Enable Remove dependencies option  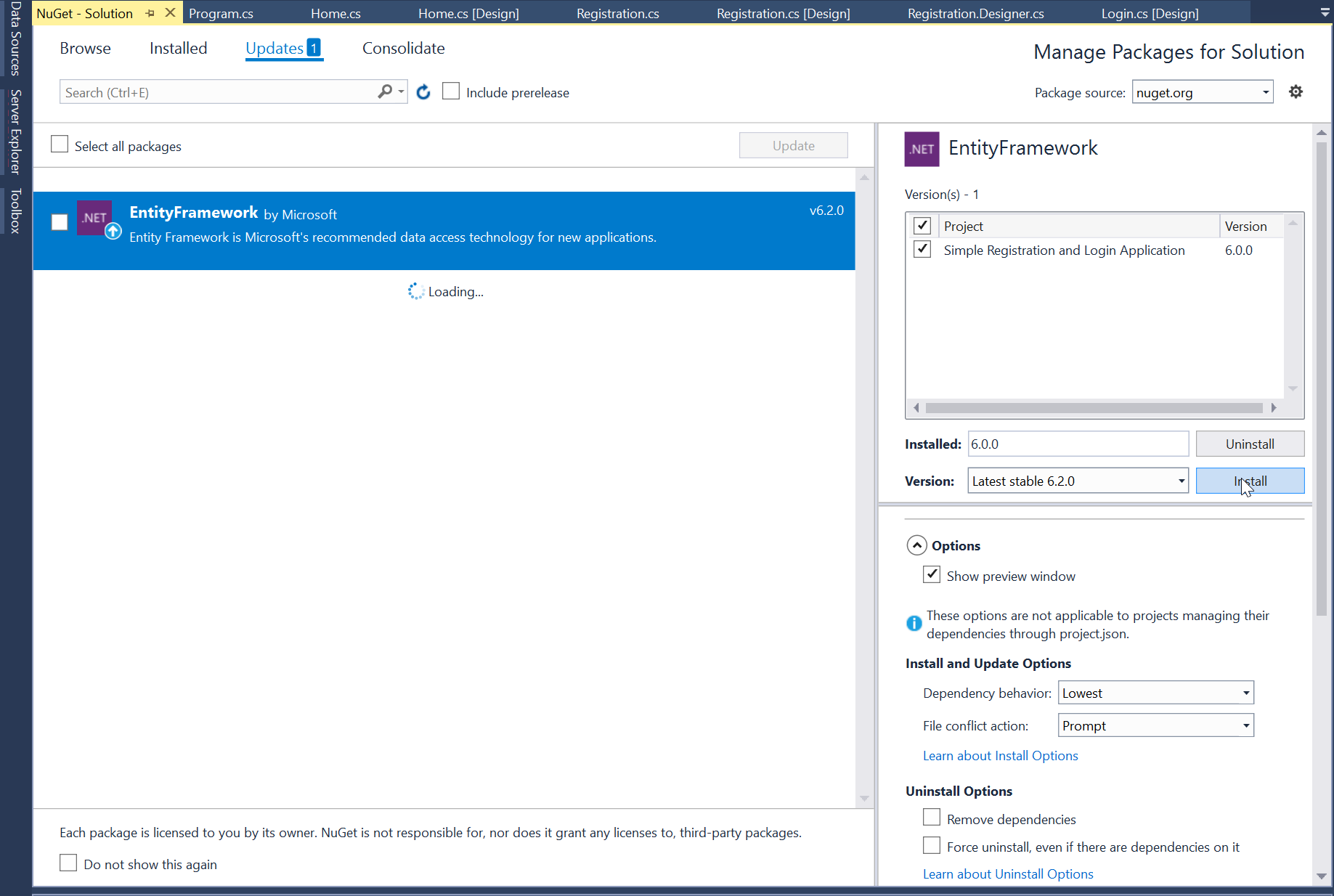point(932,818)
